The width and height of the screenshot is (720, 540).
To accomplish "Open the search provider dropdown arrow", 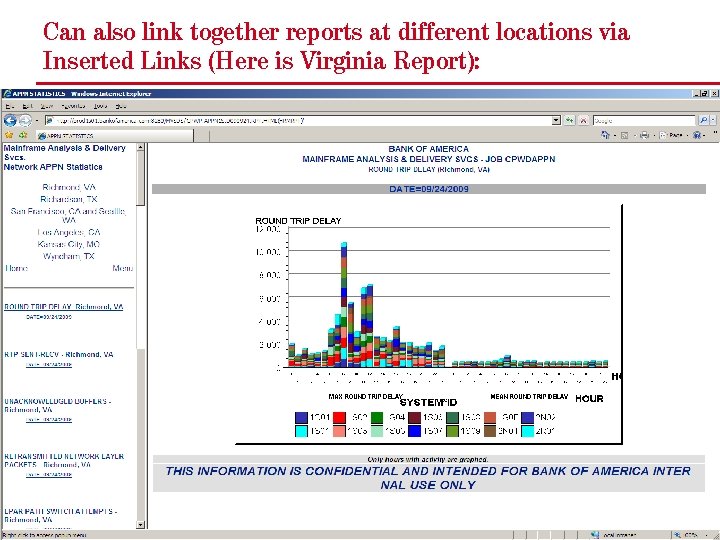I will click(x=713, y=121).
